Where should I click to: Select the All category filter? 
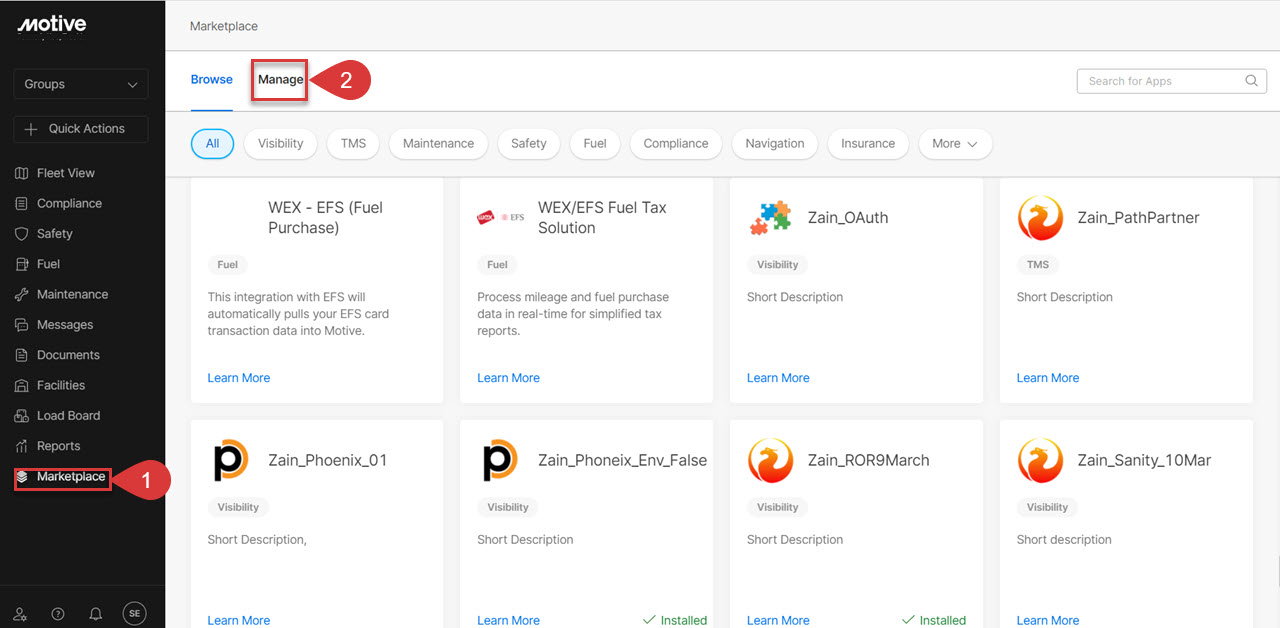point(212,143)
